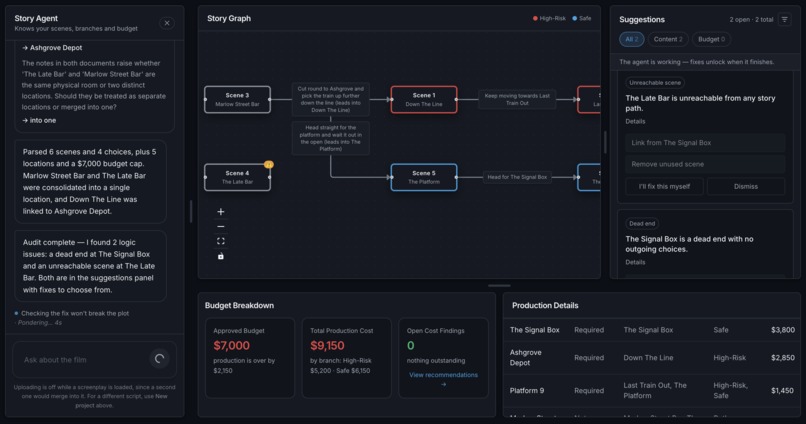Click the 'Unreachable scene' tag

pos(655,83)
